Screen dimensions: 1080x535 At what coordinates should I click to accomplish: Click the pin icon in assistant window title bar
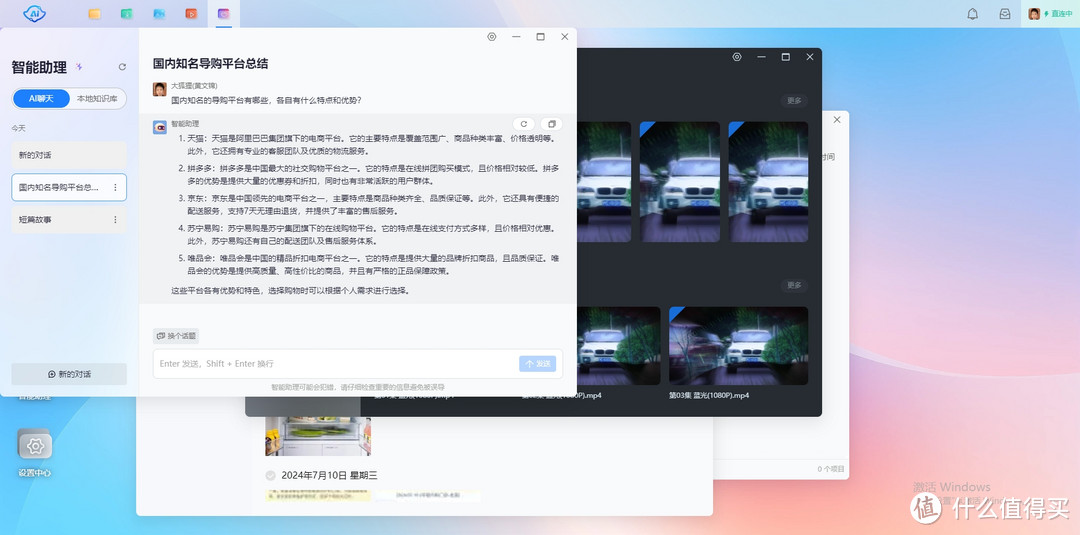coord(492,37)
